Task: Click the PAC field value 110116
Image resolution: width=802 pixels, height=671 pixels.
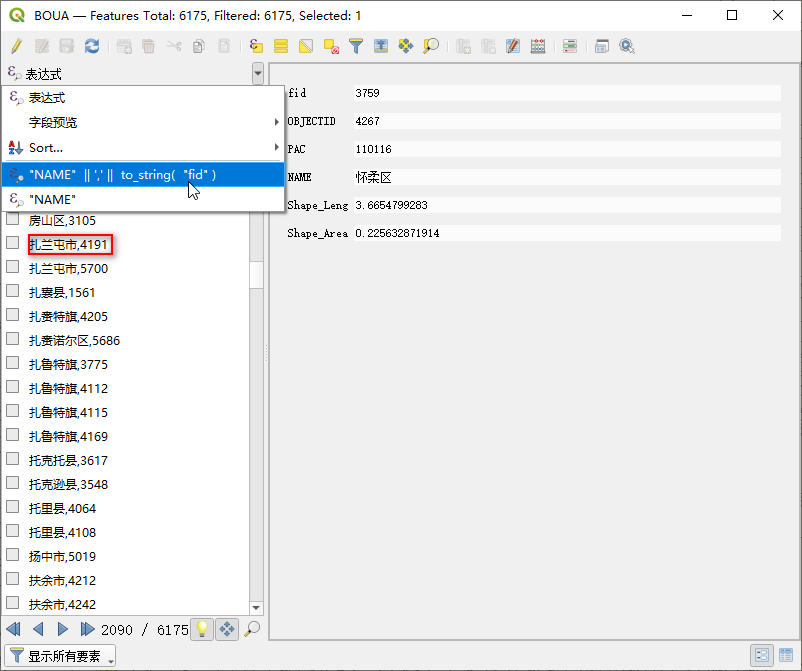Action: pyautogui.click(x=567, y=149)
